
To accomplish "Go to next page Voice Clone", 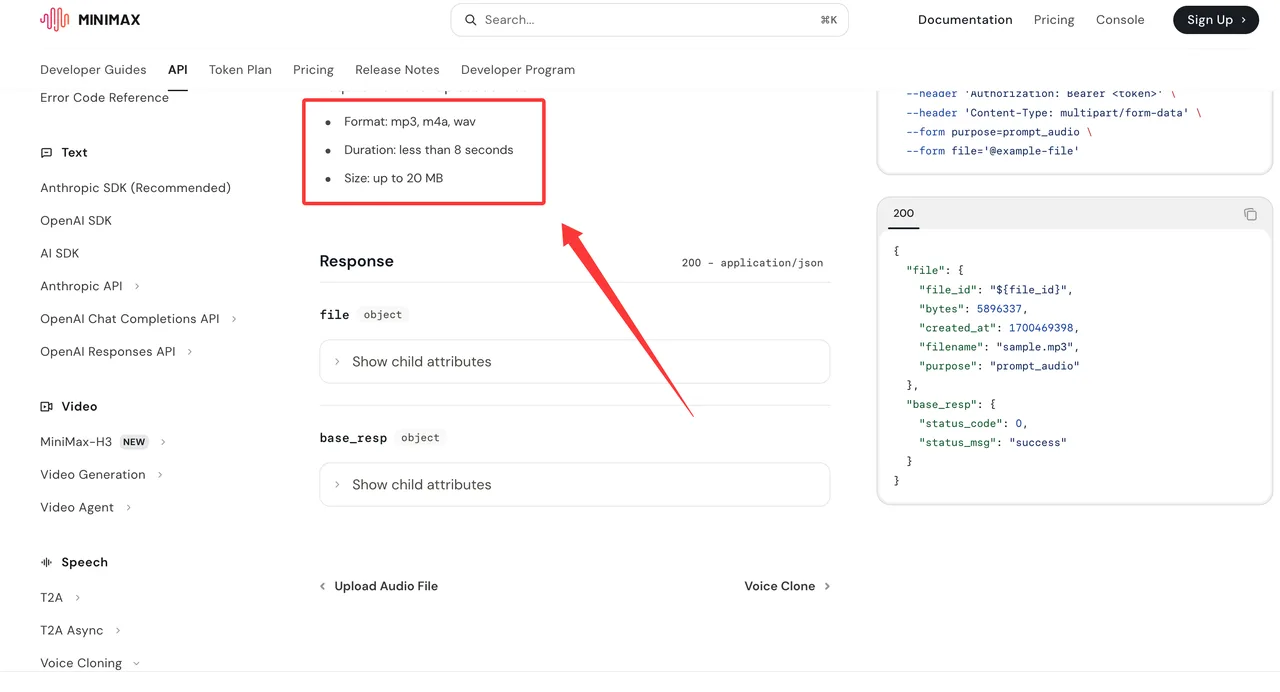I will pyautogui.click(x=788, y=587).
